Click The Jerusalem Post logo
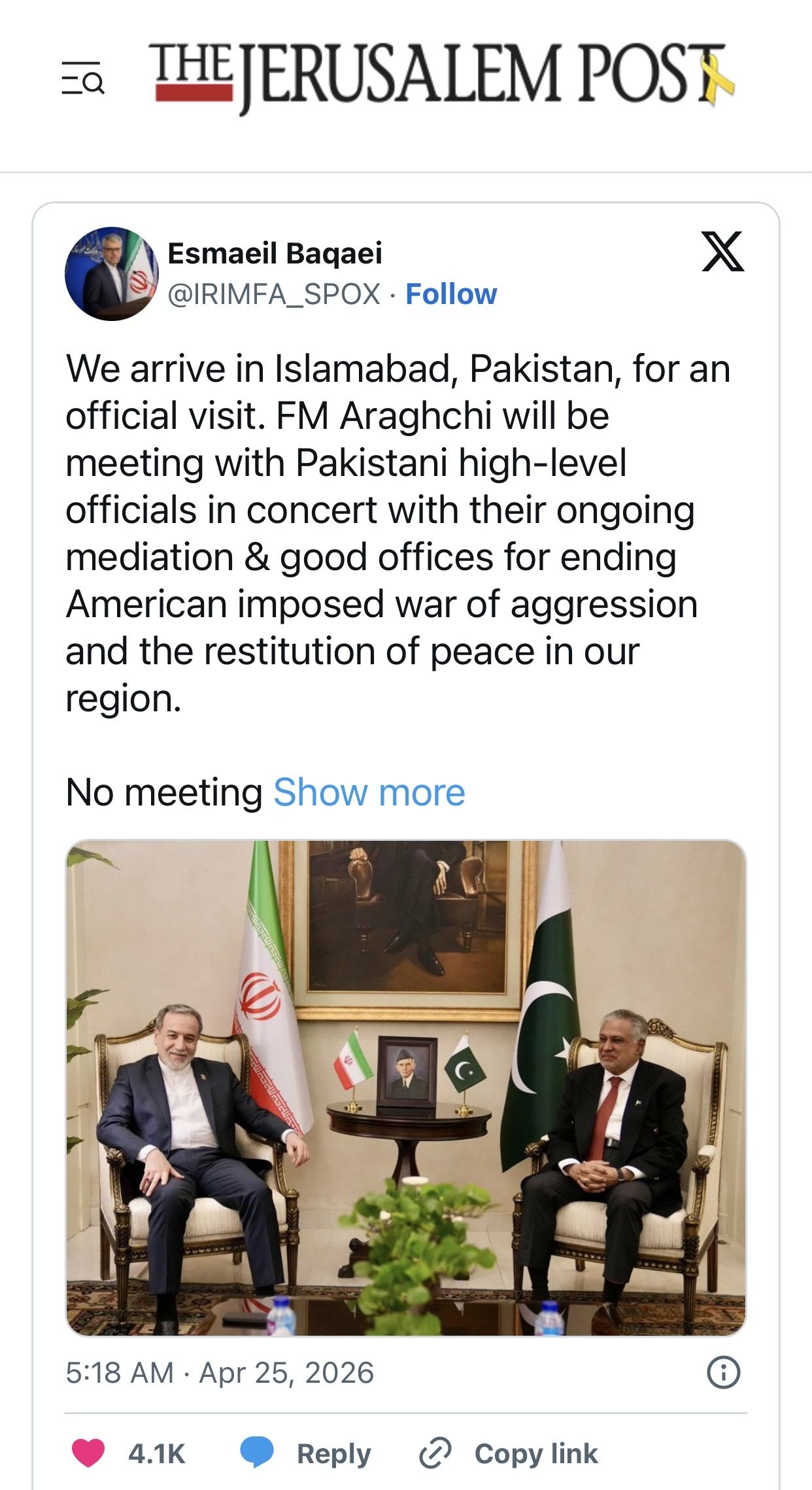Screen dimensions: 812x1490 tap(445, 77)
